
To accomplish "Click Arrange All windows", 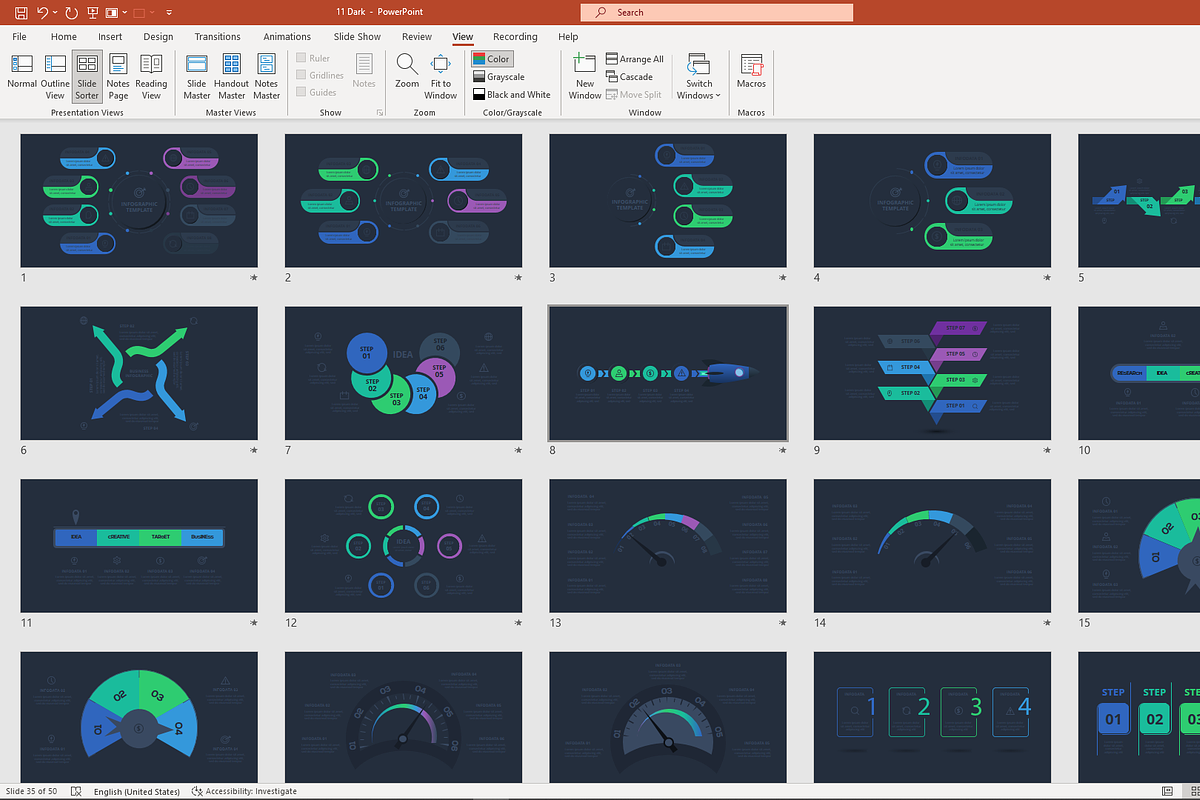I will pyautogui.click(x=635, y=59).
